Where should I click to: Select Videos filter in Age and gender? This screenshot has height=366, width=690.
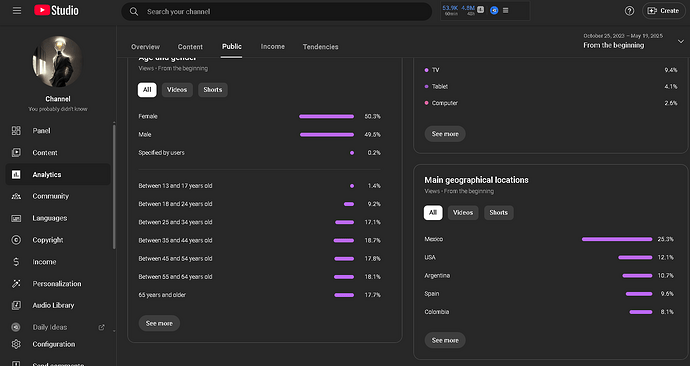pos(177,90)
